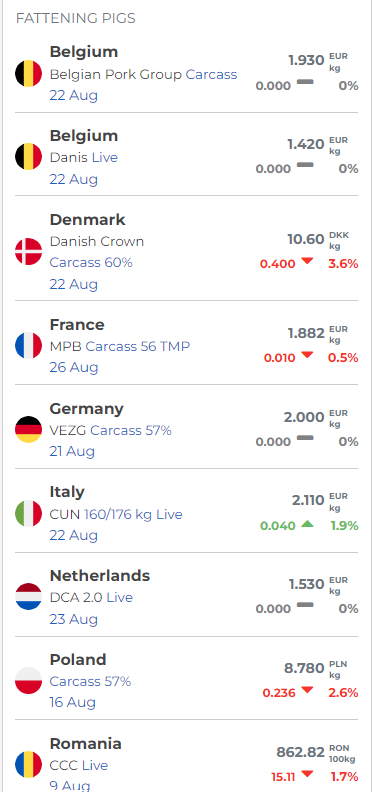This screenshot has height=792, width=372.
Task: Click the Belgium flag beside Belgian Pork Group
Action: 28,74
